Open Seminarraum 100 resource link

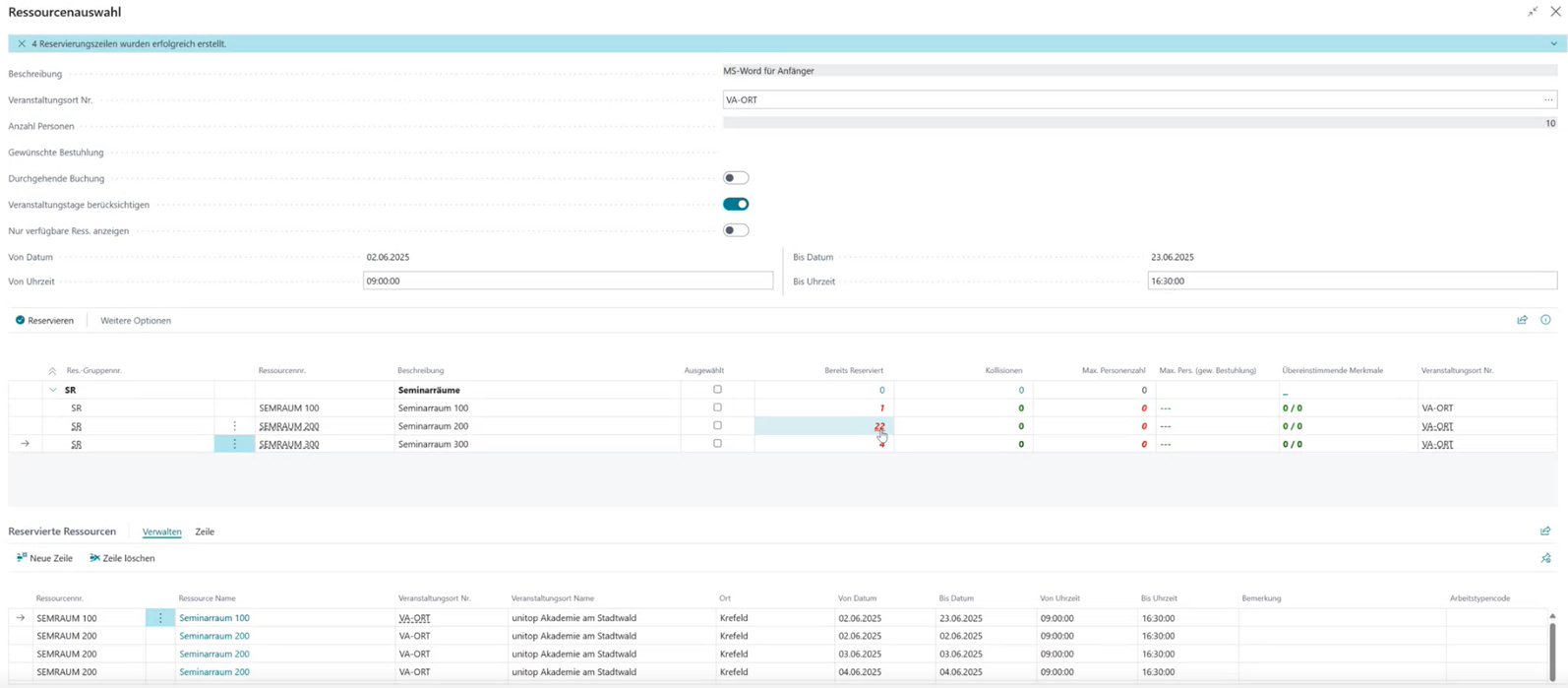pyautogui.click(x=213, y=618)
